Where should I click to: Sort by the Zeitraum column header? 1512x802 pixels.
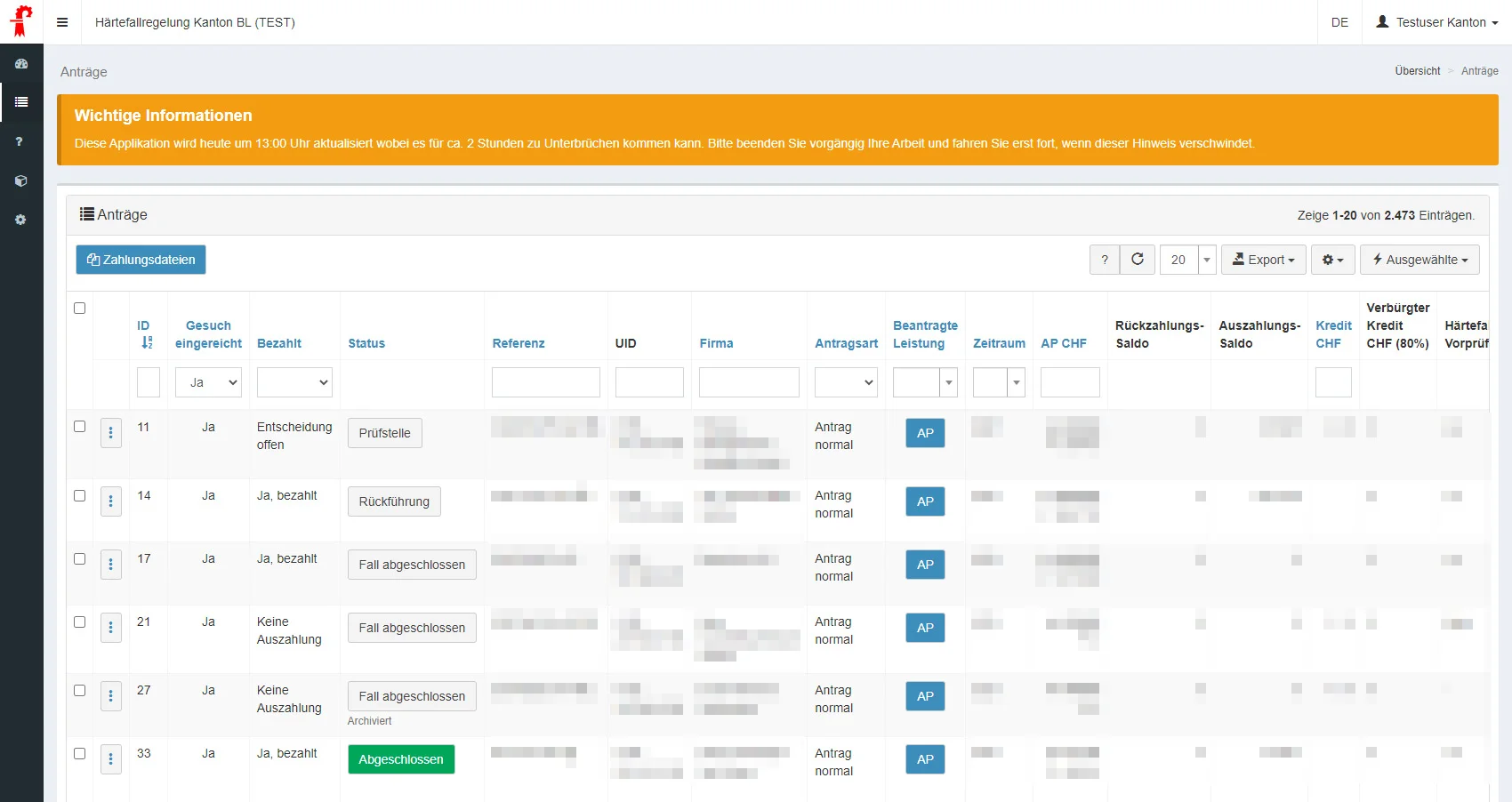(999, 343)
